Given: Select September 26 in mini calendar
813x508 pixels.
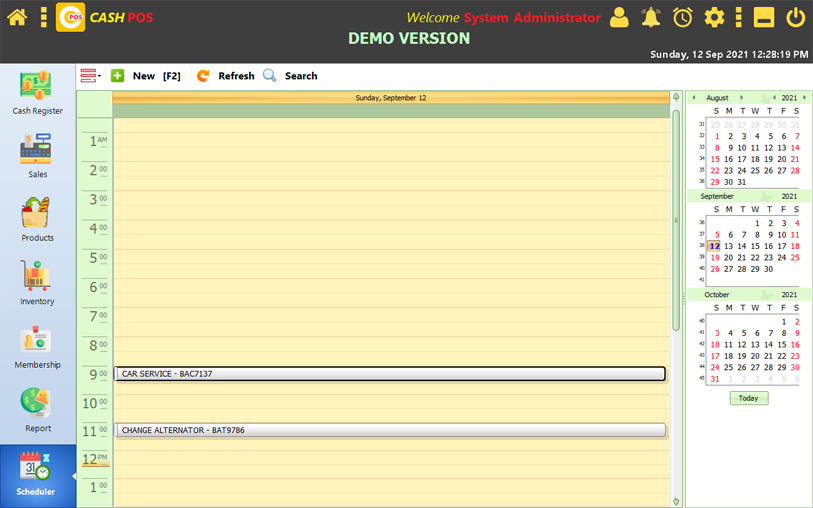Looking at the screenshot, I should click(x=715, y=269).
